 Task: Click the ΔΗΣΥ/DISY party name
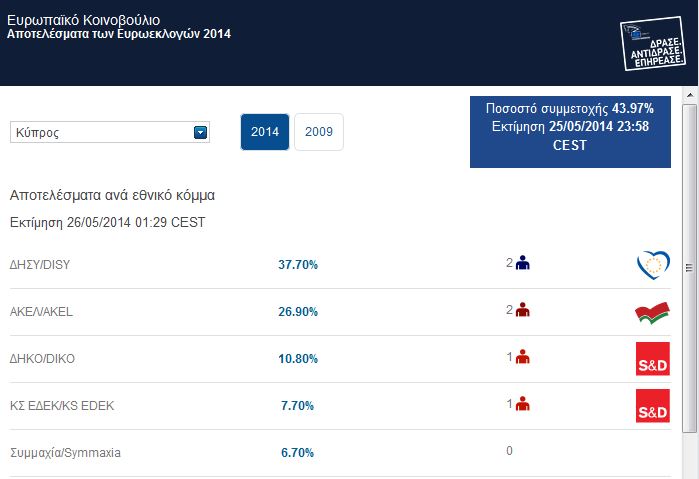tap(42, 265)
